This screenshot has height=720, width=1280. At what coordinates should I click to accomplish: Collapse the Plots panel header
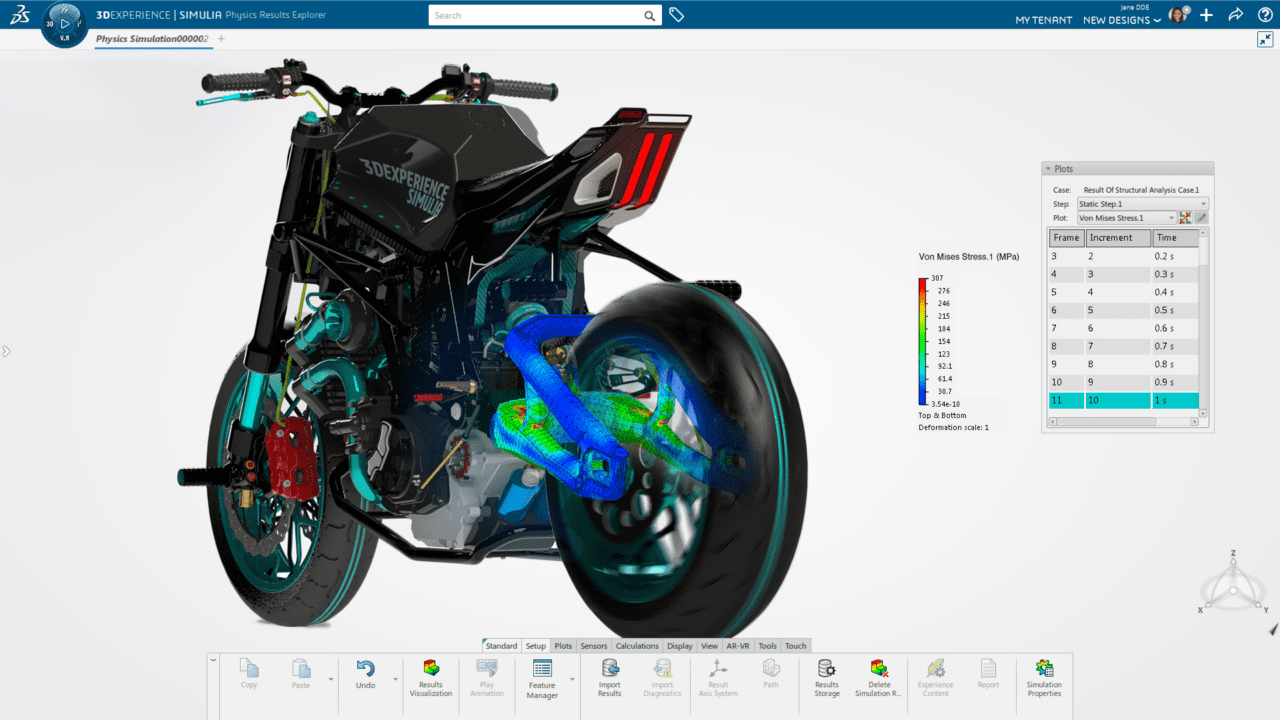(x=1048, y=168)
